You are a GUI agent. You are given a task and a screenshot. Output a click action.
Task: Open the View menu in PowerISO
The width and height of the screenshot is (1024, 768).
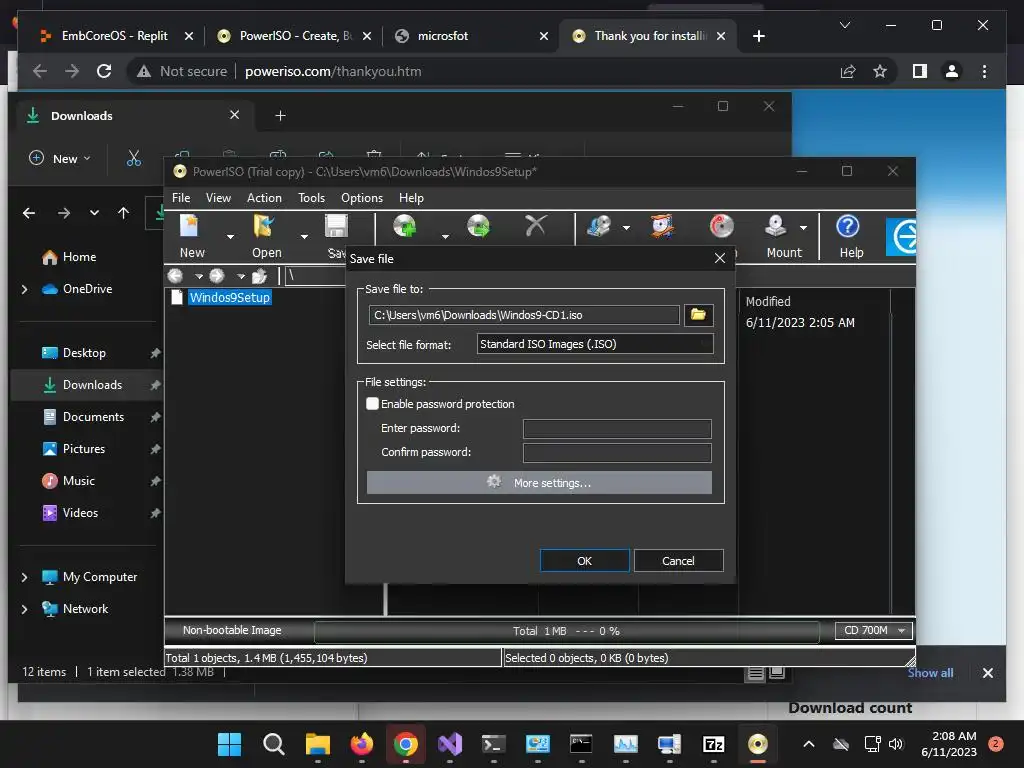(x=218, y=198)
